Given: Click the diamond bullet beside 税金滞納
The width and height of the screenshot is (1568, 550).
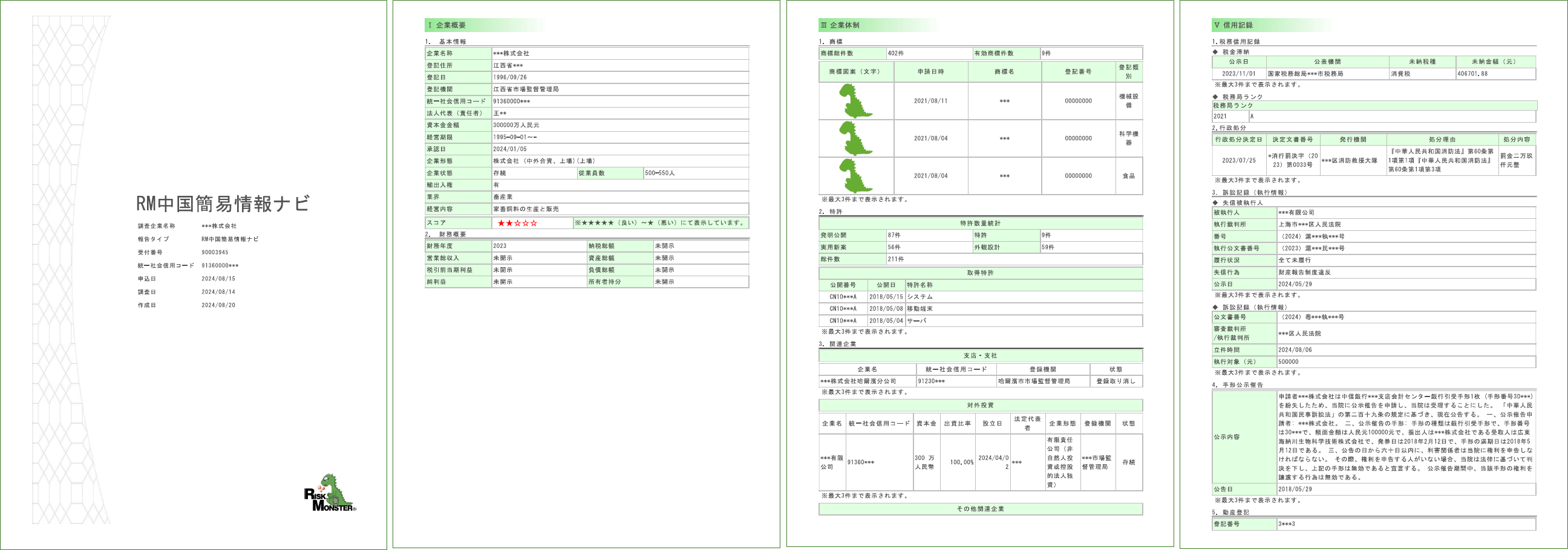Looking at the screenshot, I should (x=1215, y=53).
